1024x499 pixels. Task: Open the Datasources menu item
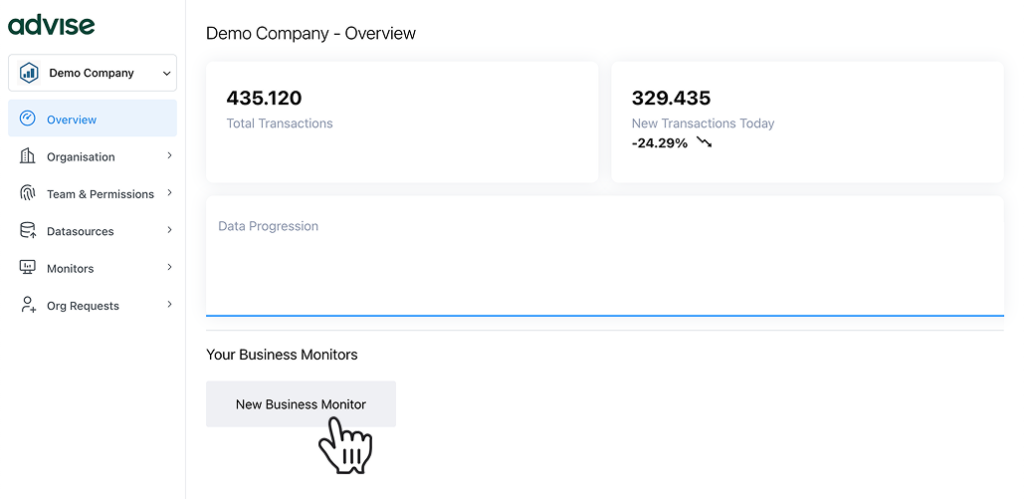(80, 231)
